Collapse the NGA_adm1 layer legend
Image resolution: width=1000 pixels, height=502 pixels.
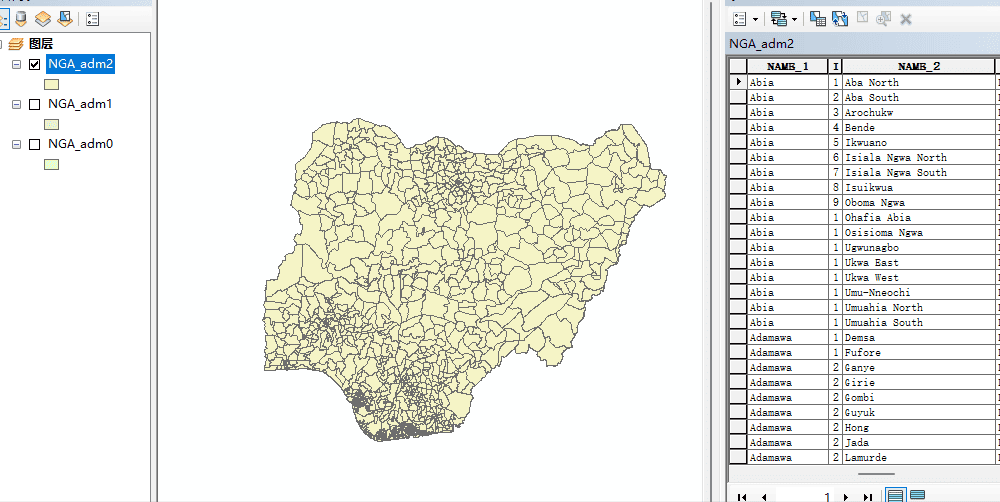pos(16,105)
